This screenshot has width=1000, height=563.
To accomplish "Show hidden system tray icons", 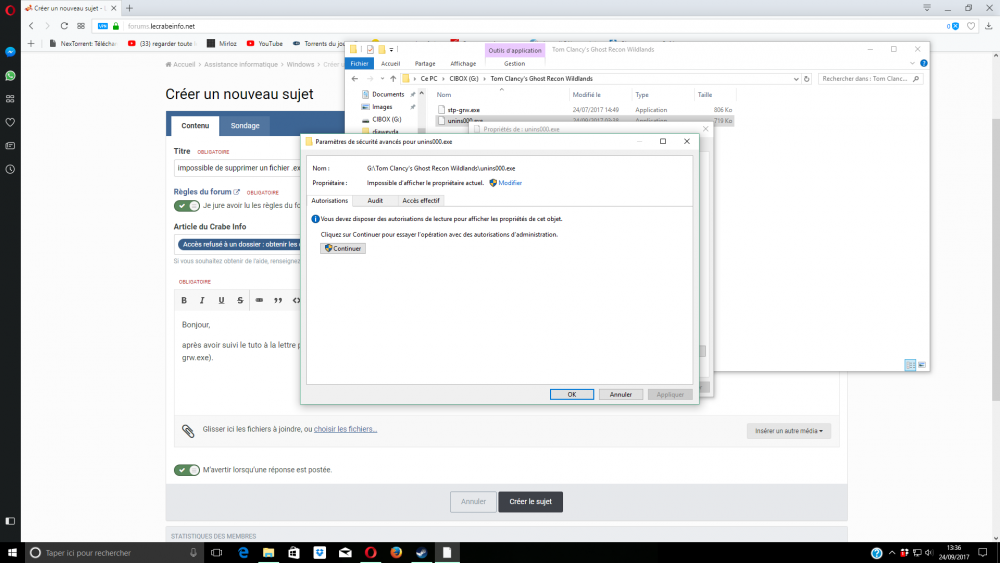I will (x=893, y=553).
